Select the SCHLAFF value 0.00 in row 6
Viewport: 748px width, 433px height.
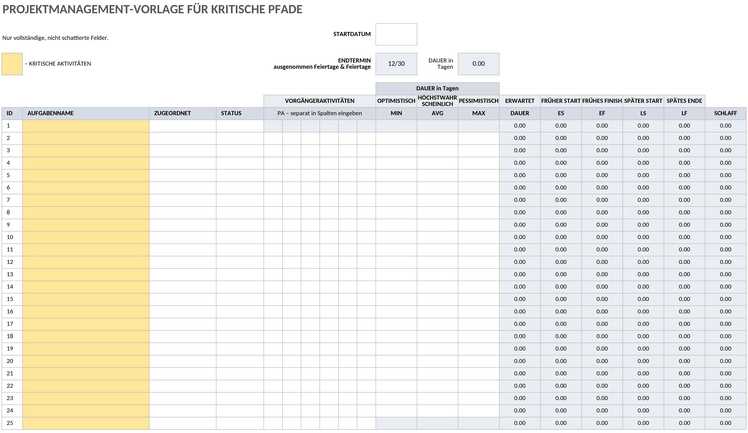click(x=726, y=188)
